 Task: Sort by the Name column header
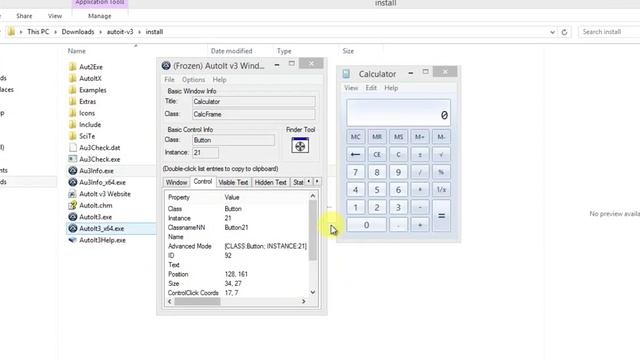click(x=77, y=51)
